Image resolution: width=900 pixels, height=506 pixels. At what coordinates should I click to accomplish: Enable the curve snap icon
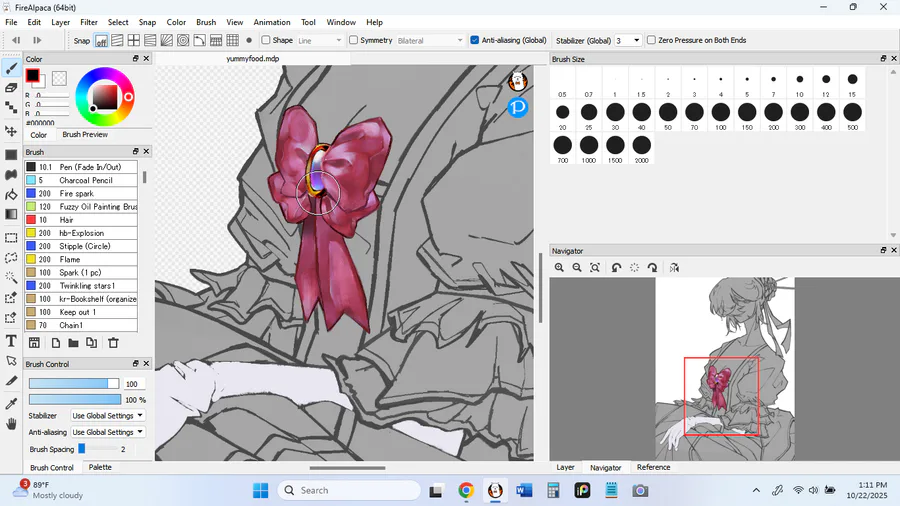[199, 40]
